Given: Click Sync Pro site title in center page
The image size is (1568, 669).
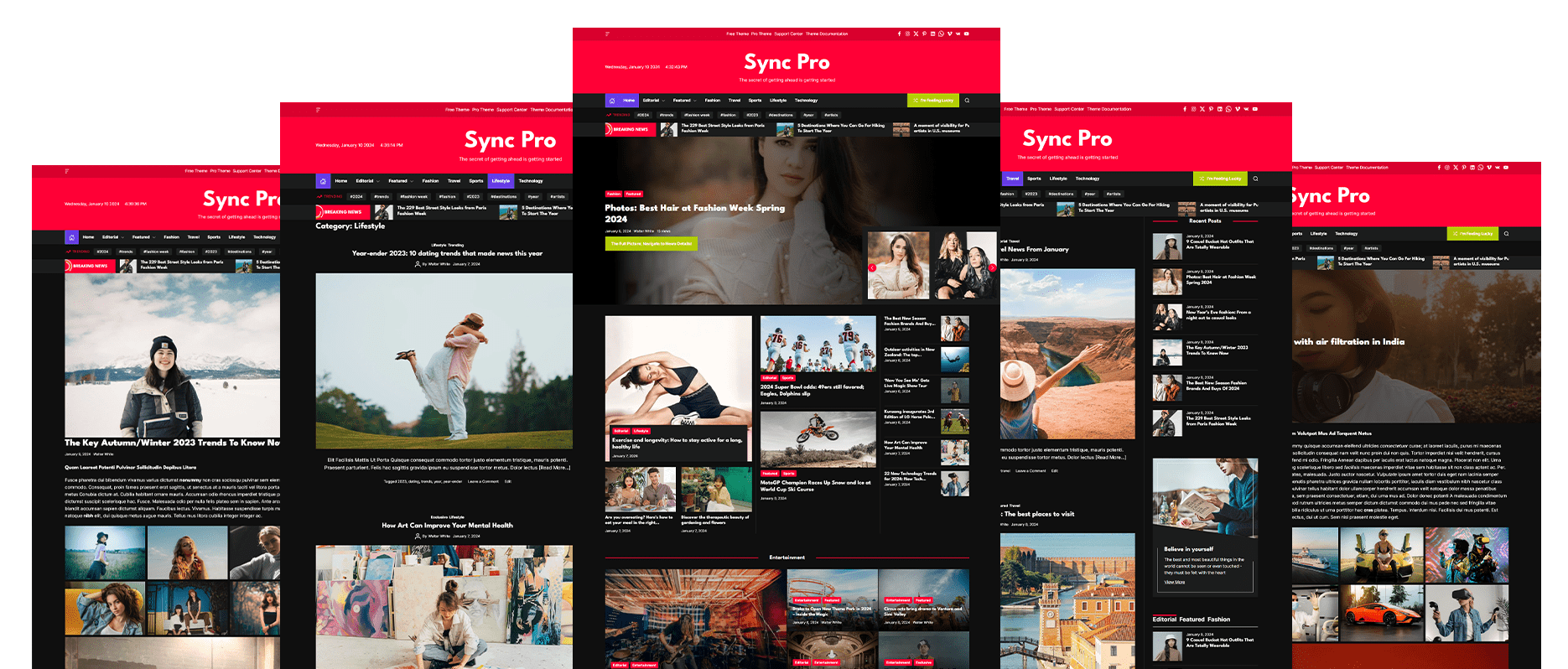Looking at the screenshot, I should [x=787, y=62].
